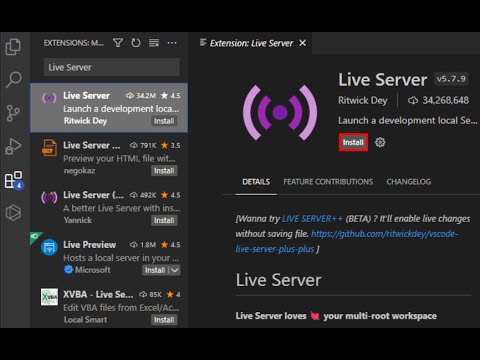Filter extensions using the funnel icon
This screenshot has width=480, height=360.
tap(118, 43)
